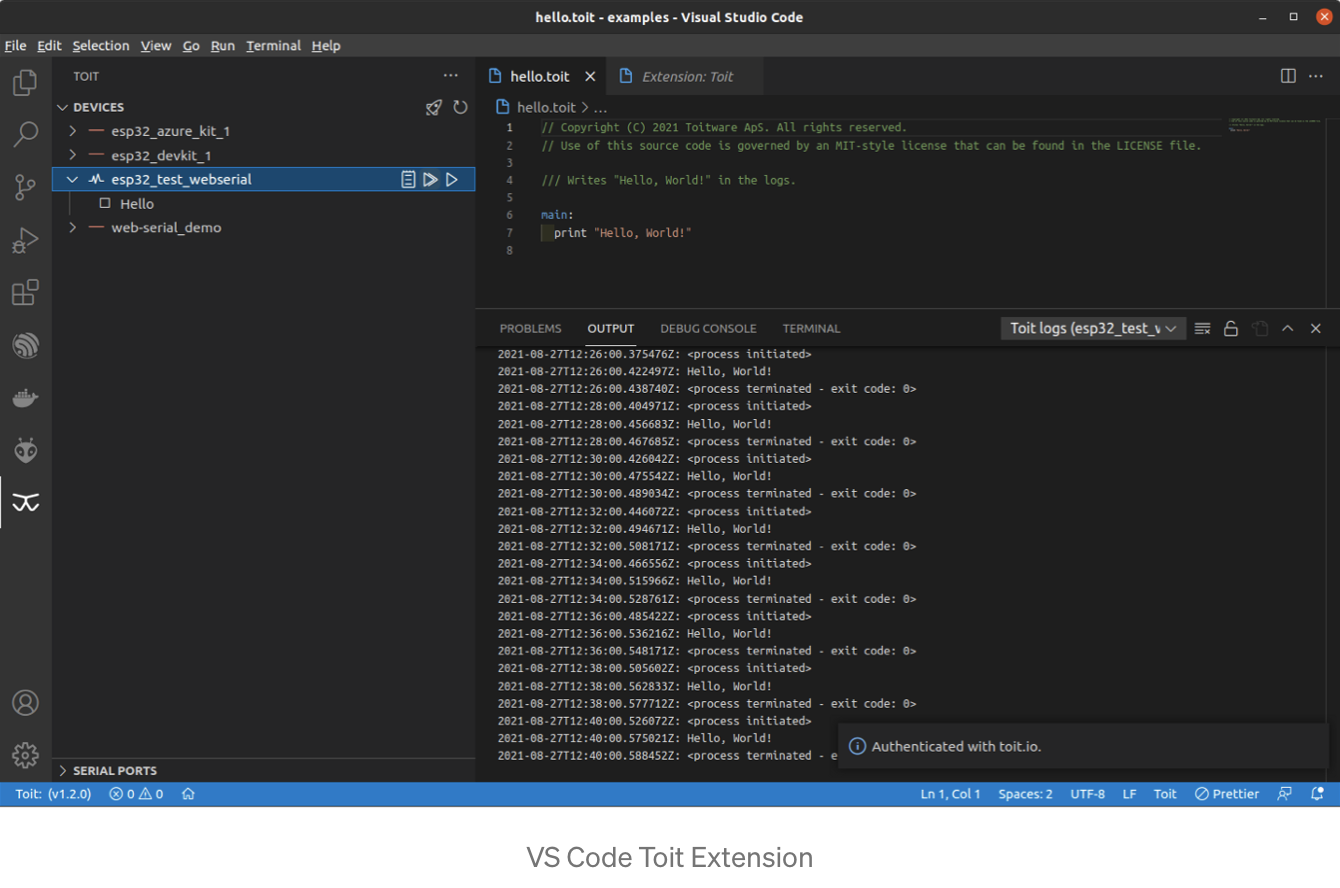Open the Toit logs output channel dropdown
The height and width of the screenshot is (888, 1340).
pyautogui.click(x=1093, y=328)
